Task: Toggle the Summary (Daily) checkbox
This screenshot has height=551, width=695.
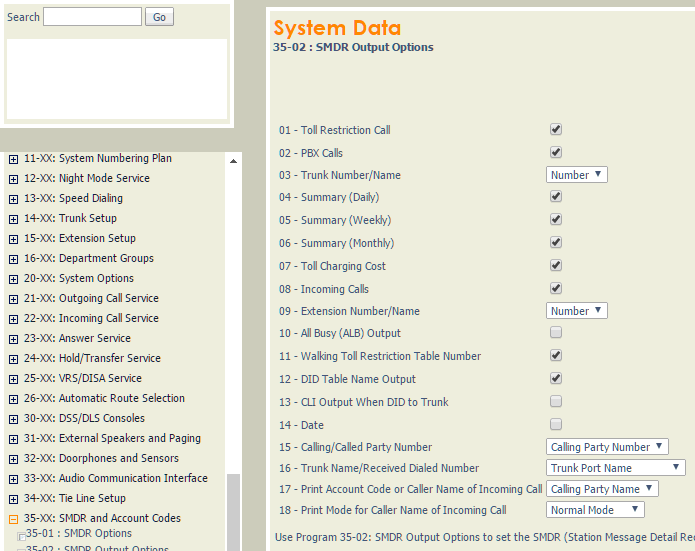Action: [x=556, y=196]
